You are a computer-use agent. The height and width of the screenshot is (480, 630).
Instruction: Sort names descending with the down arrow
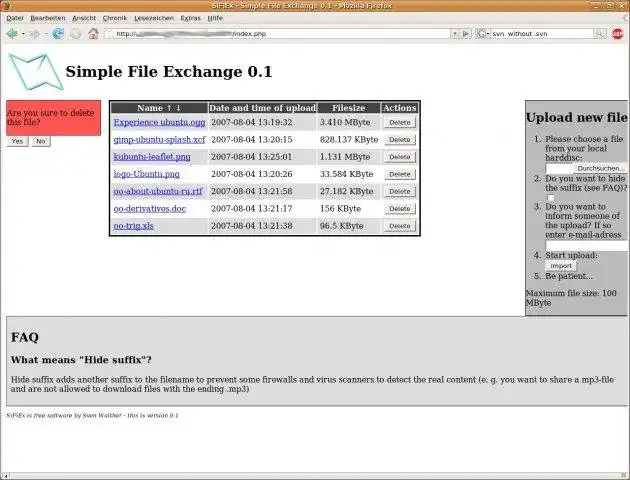point(178,108)
